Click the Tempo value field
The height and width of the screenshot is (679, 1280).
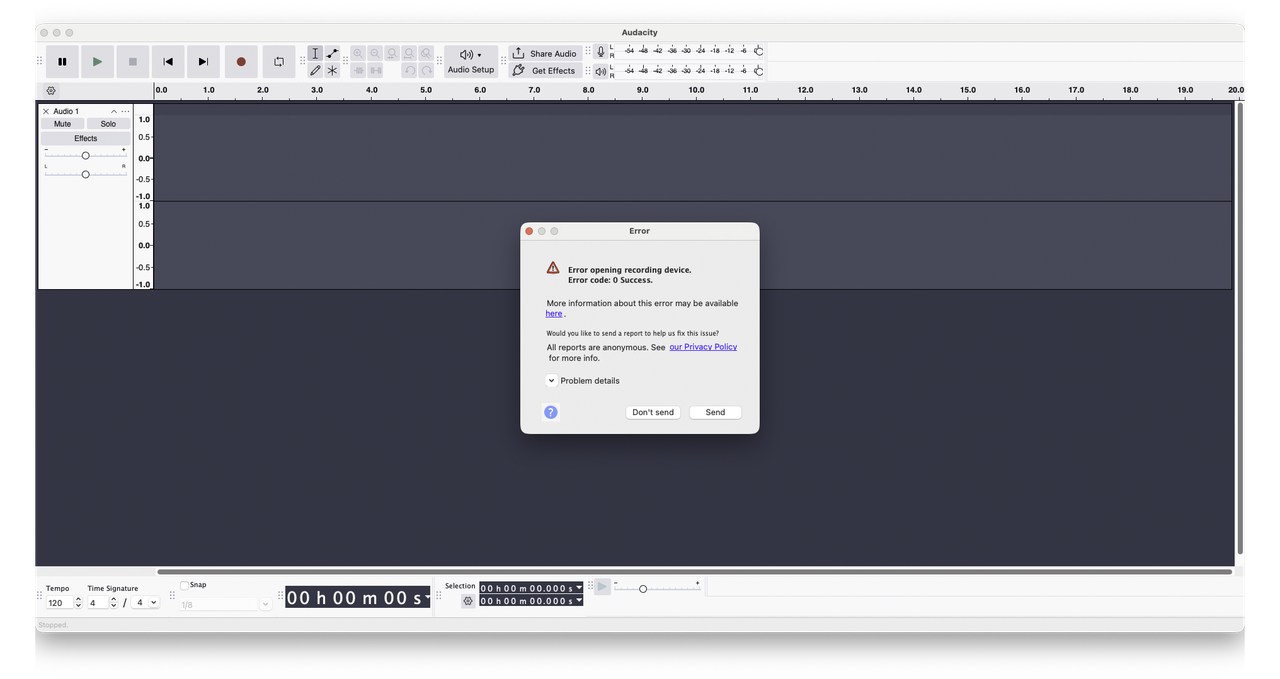[59, 603]
